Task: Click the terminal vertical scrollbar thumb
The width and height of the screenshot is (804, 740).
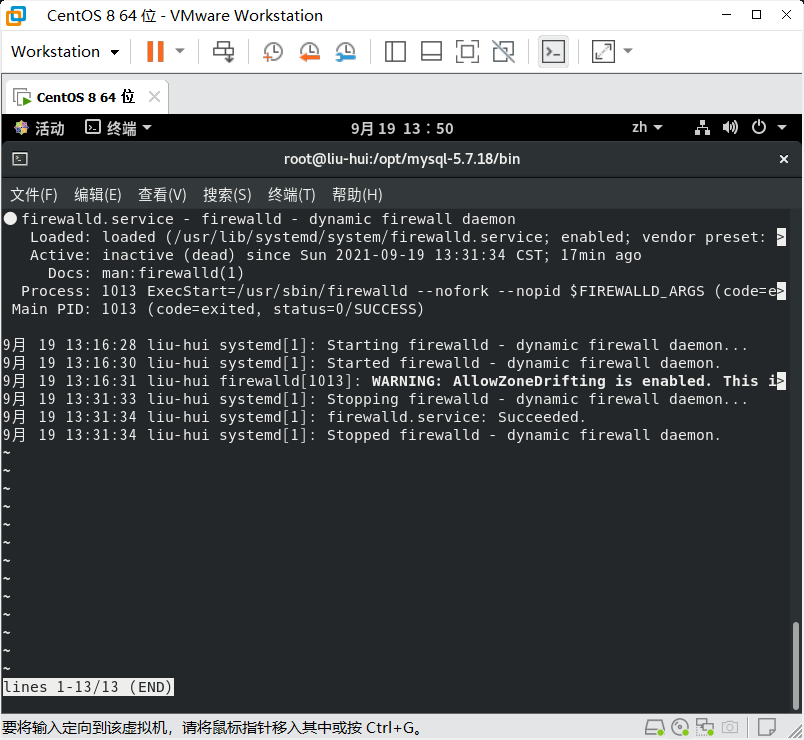Action: (796, 665)
